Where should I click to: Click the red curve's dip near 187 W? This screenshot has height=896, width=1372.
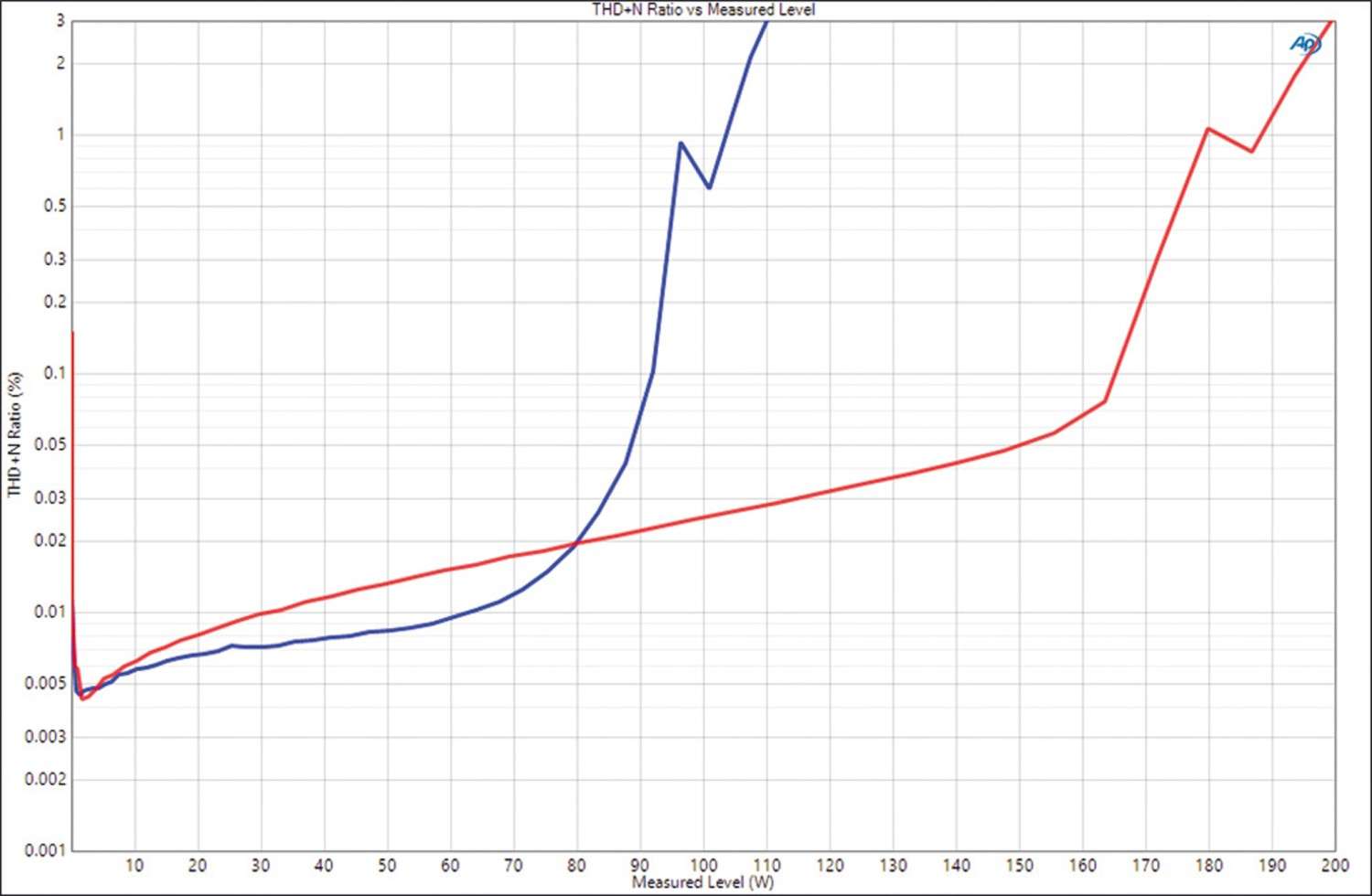tap(1251, 152)
